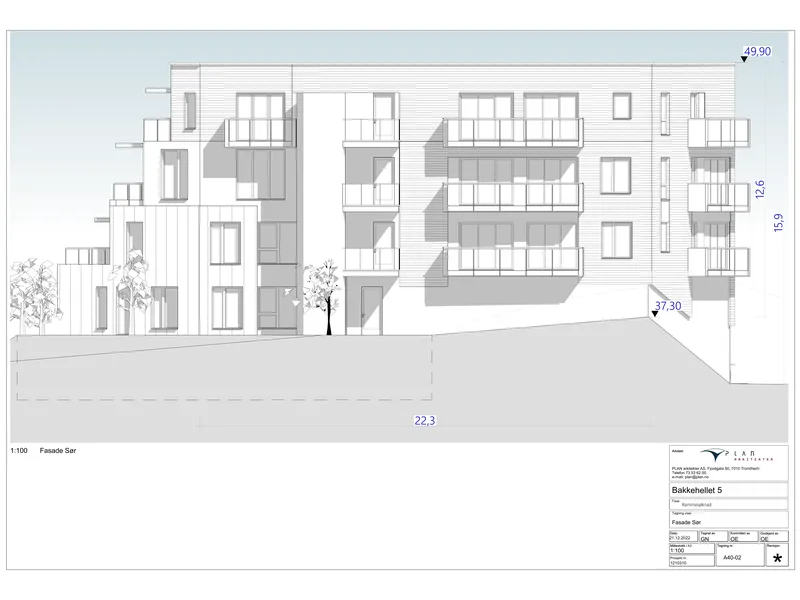Click the Bakkehellet 5 project title

pos(697,490)
